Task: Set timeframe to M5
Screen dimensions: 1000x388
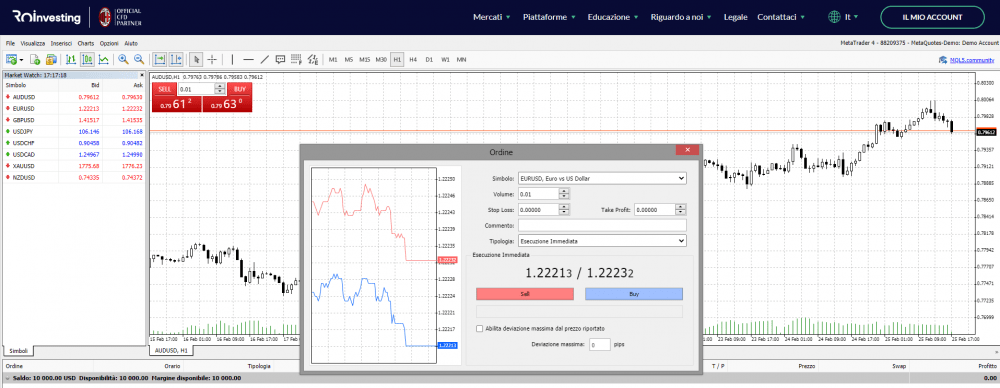Action: pos(349,59)
